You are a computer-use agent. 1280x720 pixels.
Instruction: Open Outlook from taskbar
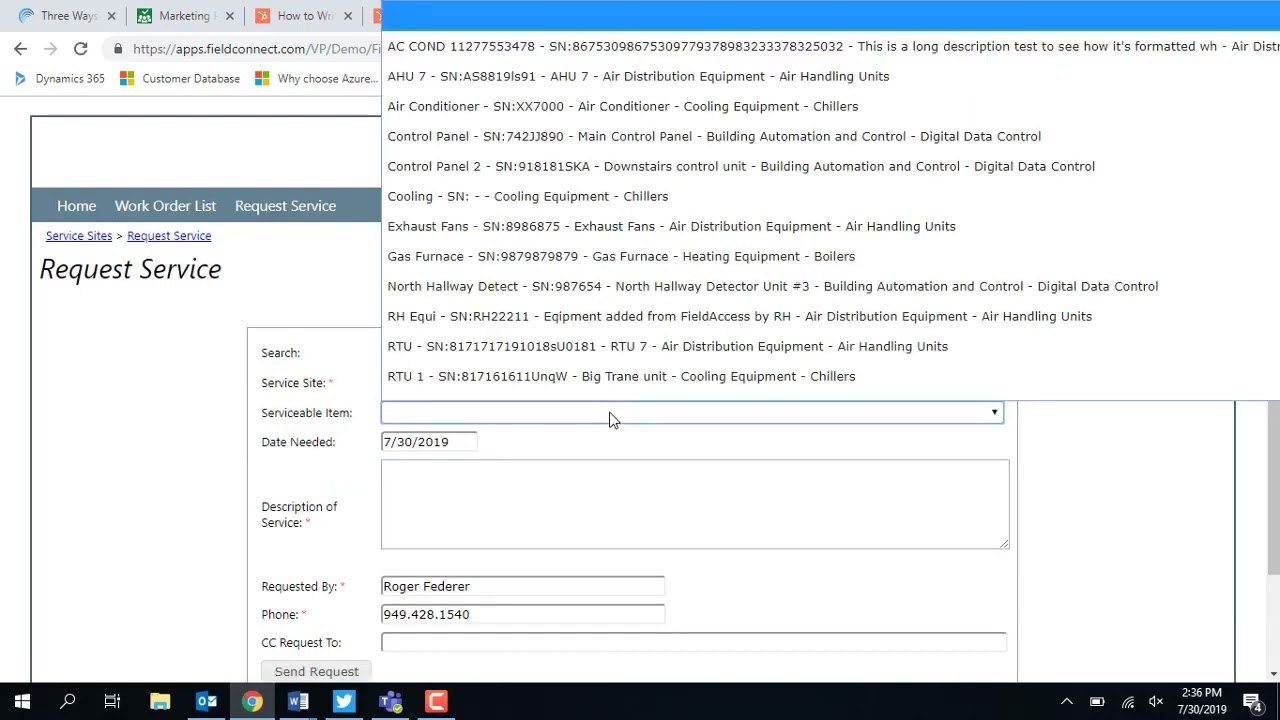[x=206, y=702]
